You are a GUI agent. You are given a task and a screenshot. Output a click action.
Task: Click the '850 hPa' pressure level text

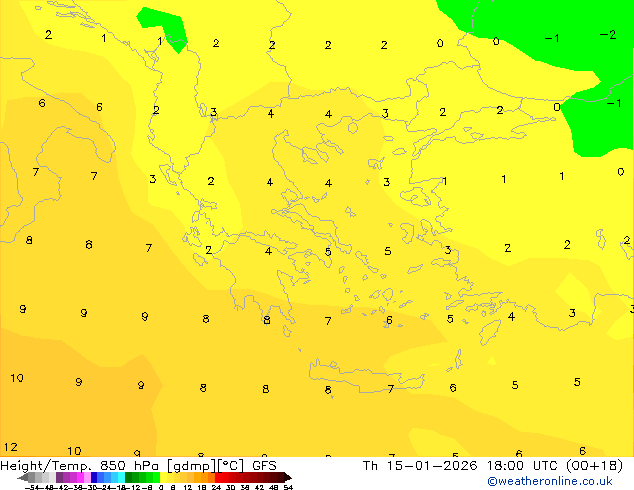coord(130,466)
